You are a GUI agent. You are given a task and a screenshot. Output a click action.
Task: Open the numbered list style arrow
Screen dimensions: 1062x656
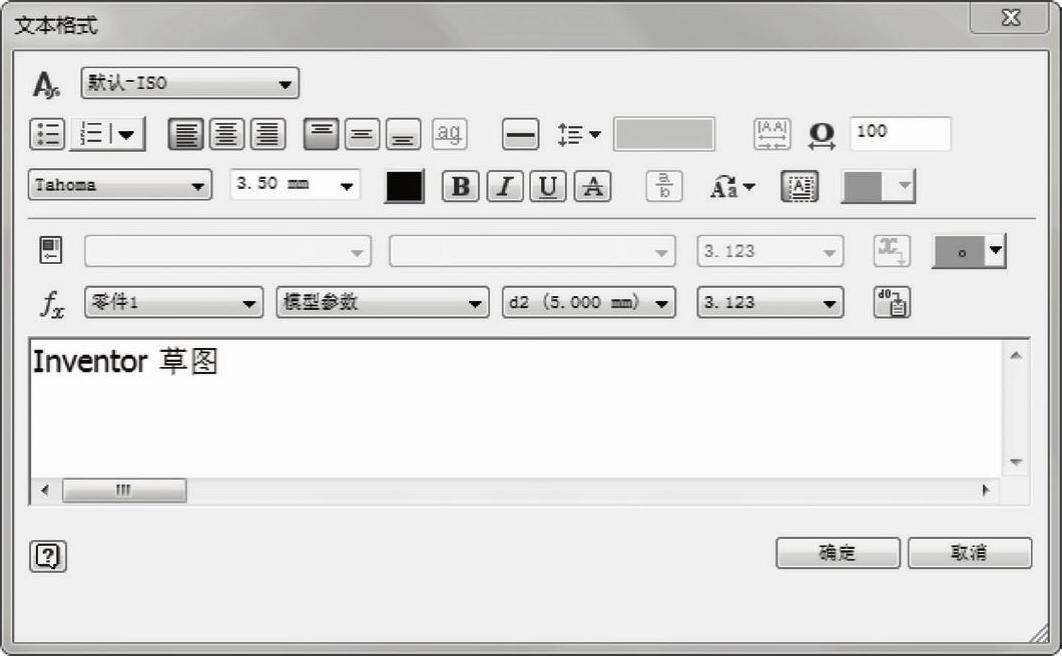(127, 134)
